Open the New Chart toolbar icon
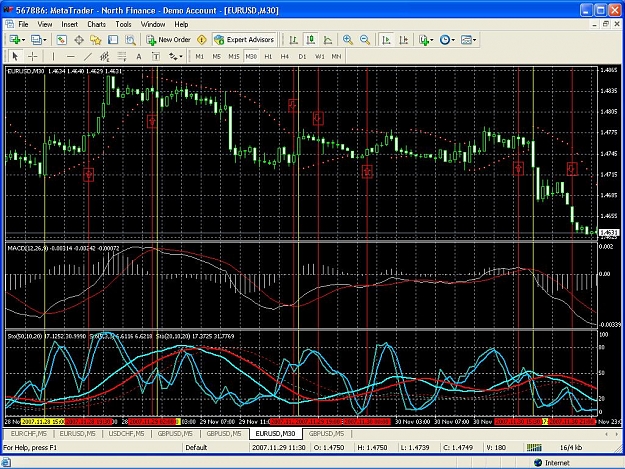 (15, 40)
